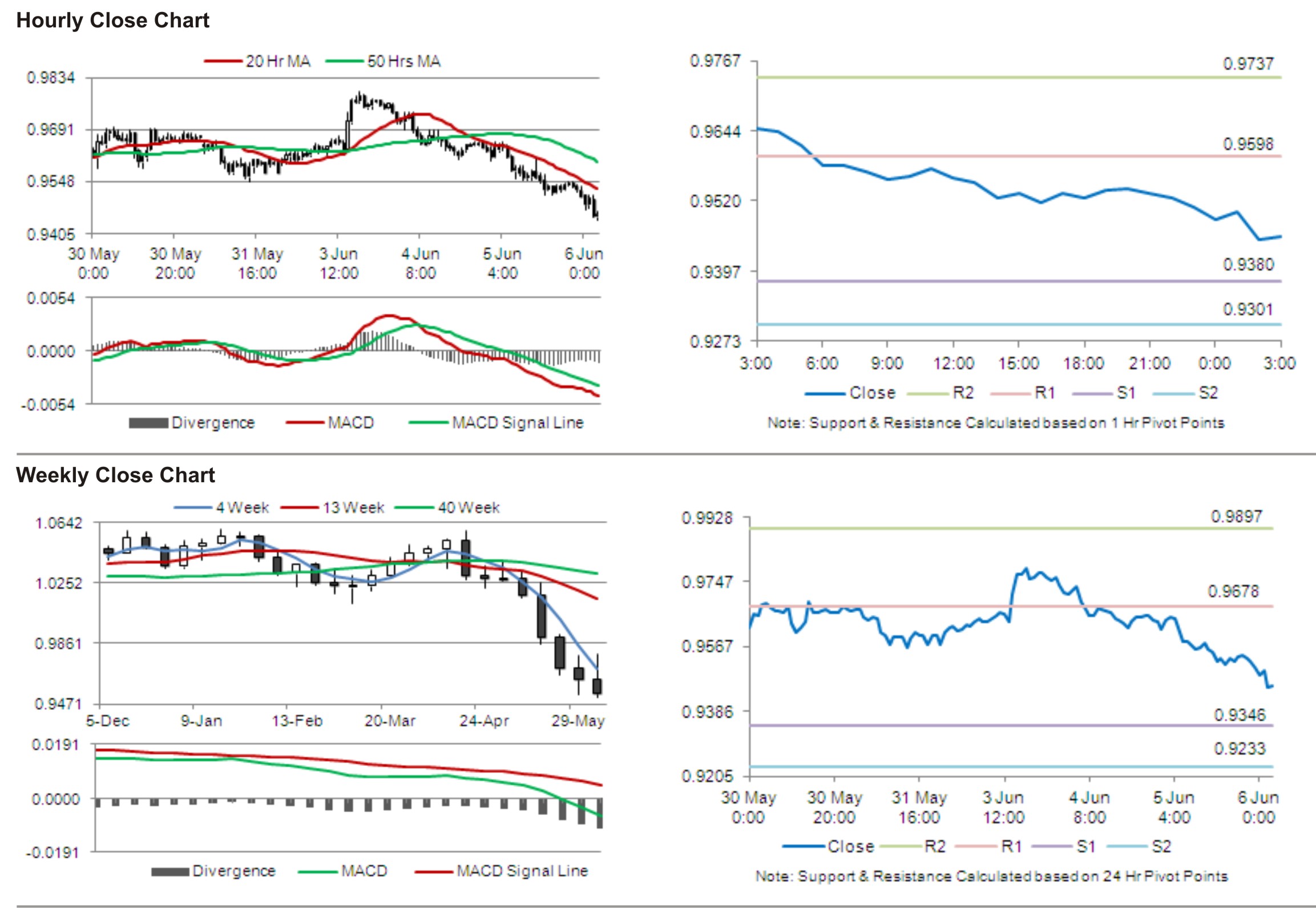Click the 0.9567 axis value on the 24 Hr pivot chart
This screenshot has height=908, width=1316.
pos(707,646)
